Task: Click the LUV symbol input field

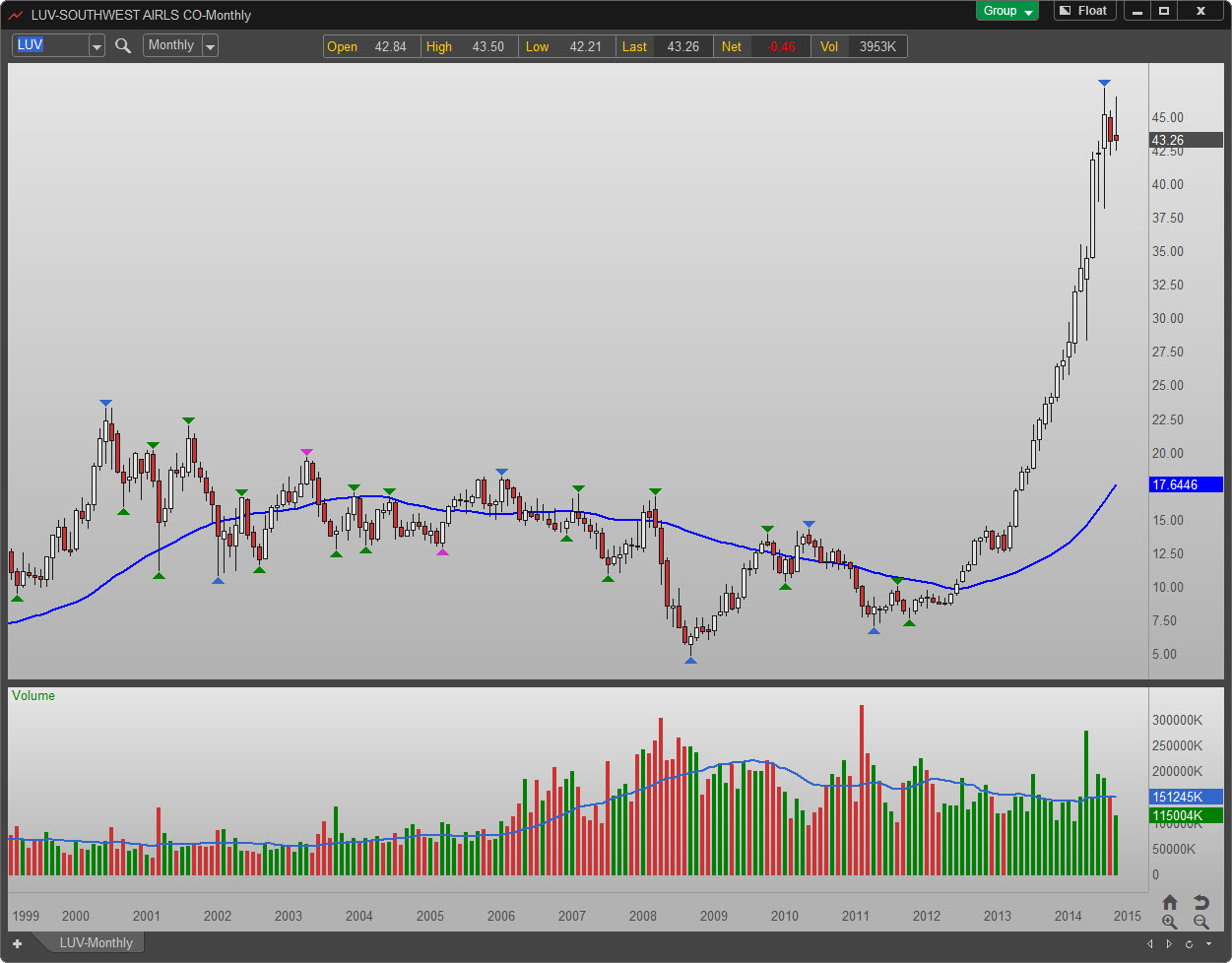Action: [x=49, y=45]
